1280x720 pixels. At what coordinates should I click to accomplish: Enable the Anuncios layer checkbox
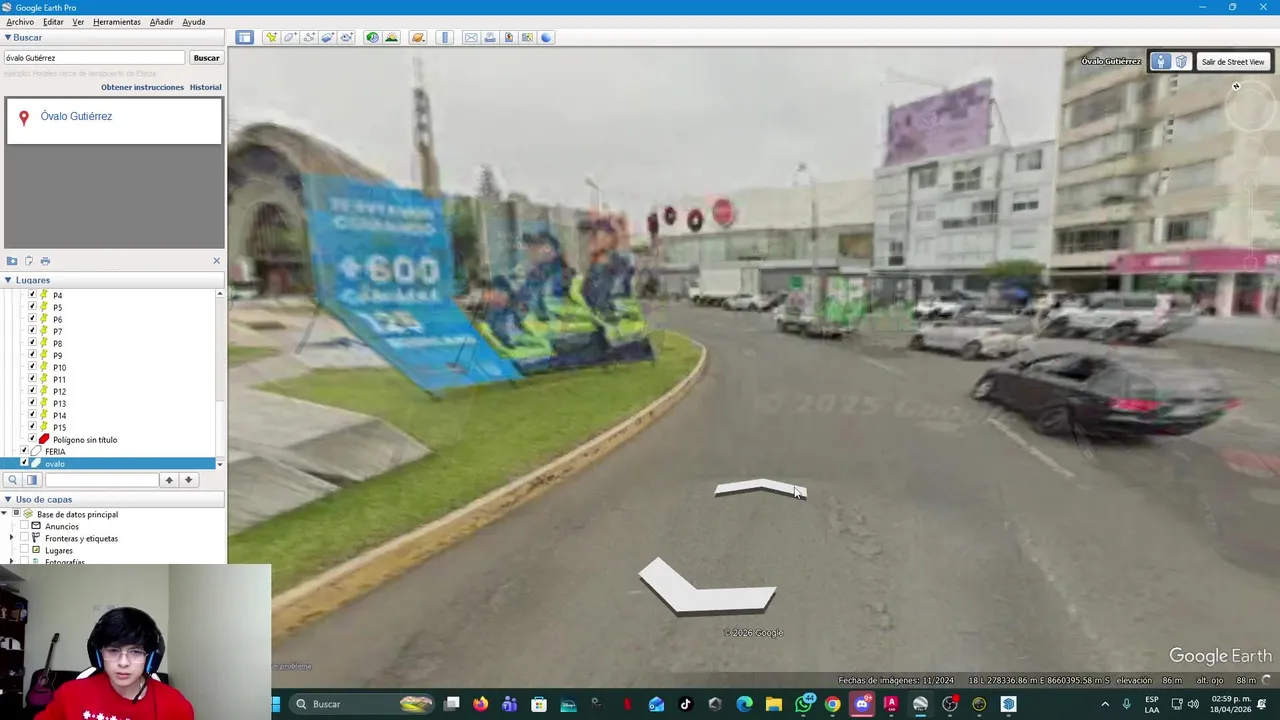click(x=24, y=526)
